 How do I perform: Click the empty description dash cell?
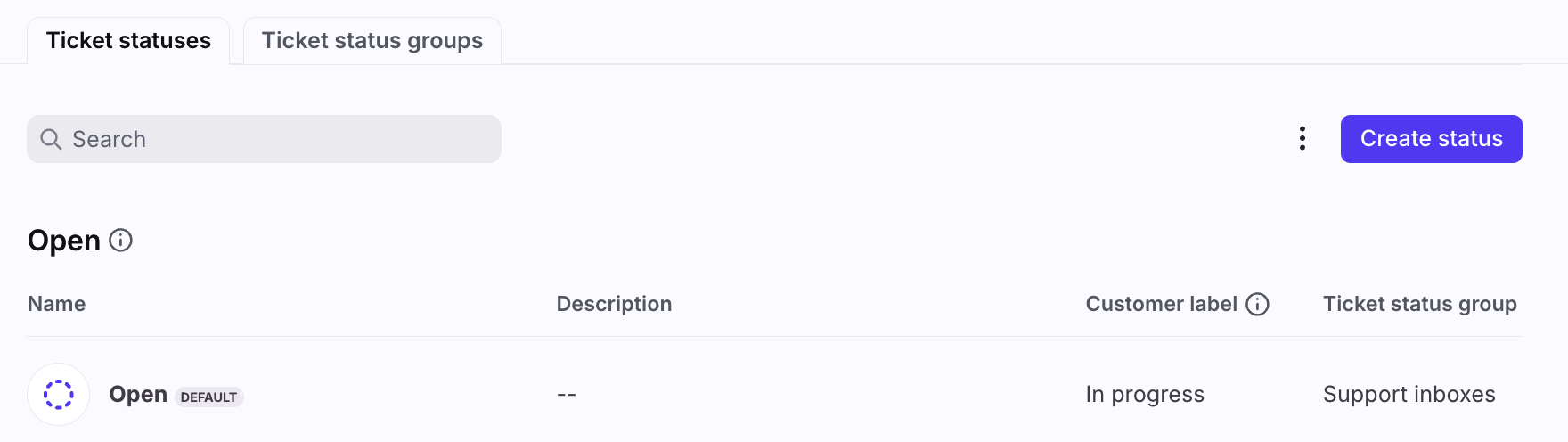[x=567, y=394]
